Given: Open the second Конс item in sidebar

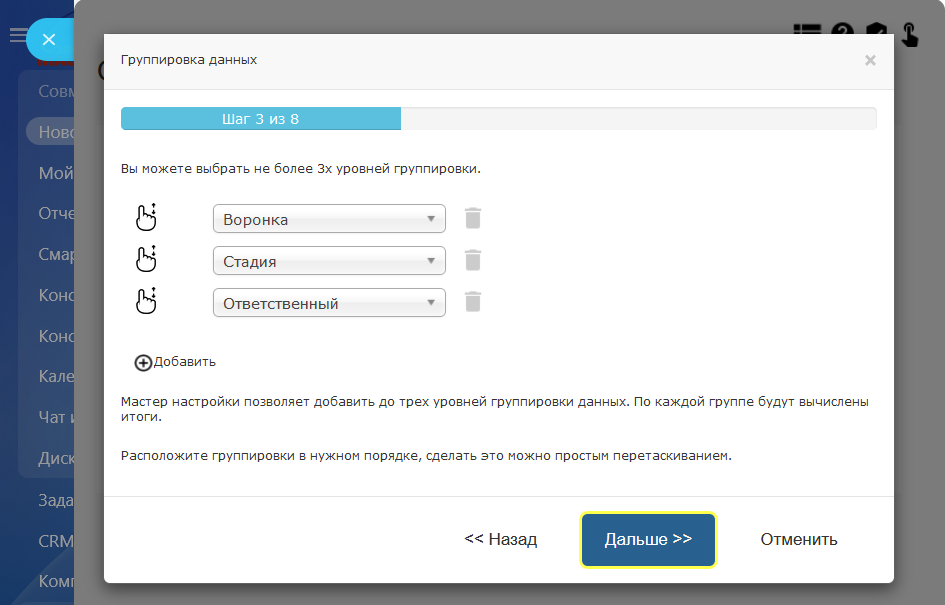Looking at the screenshot, I should 55,336.
